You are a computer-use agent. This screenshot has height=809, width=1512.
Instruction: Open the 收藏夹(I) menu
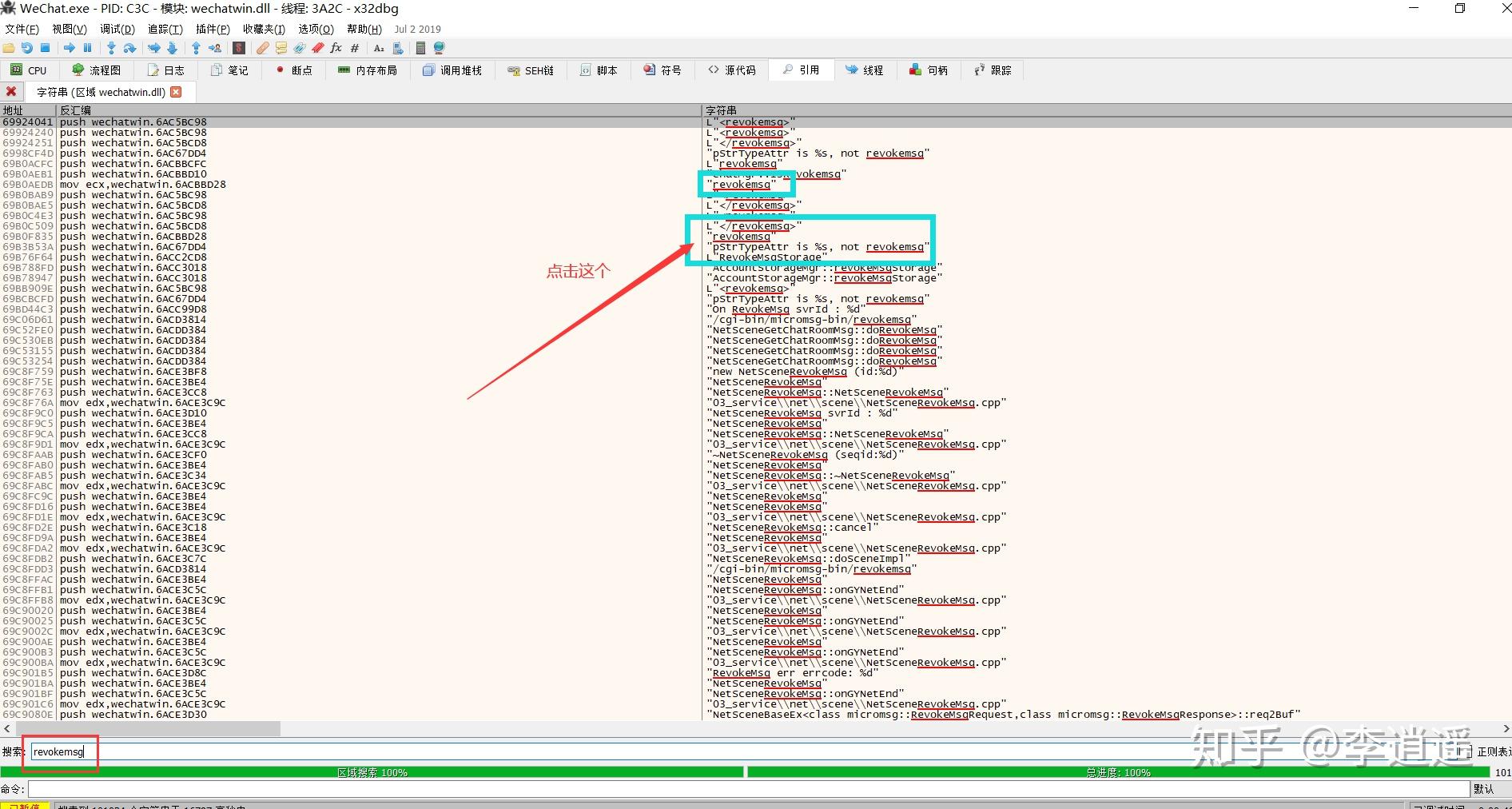(x=264, y=29)
